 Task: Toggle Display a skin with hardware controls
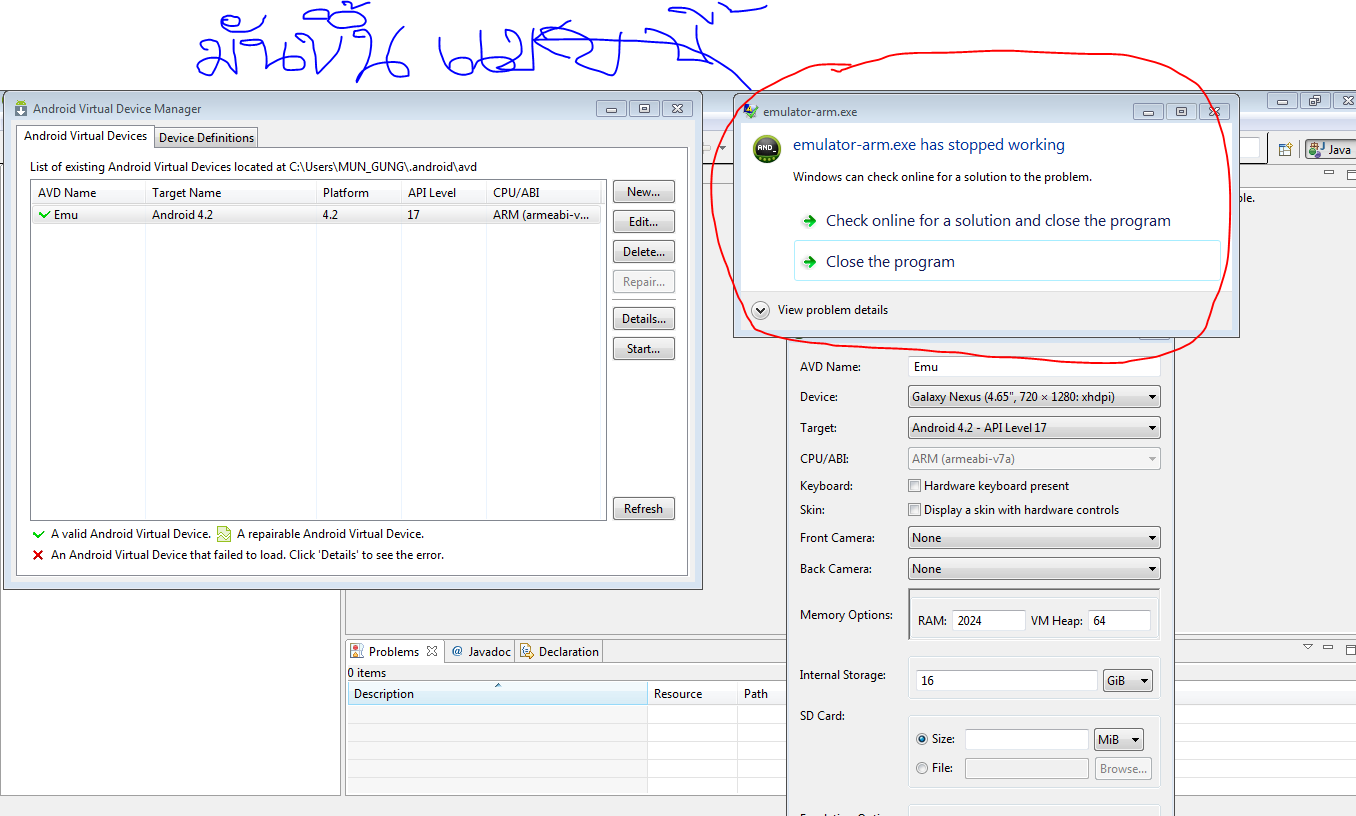tap(914, 510)
